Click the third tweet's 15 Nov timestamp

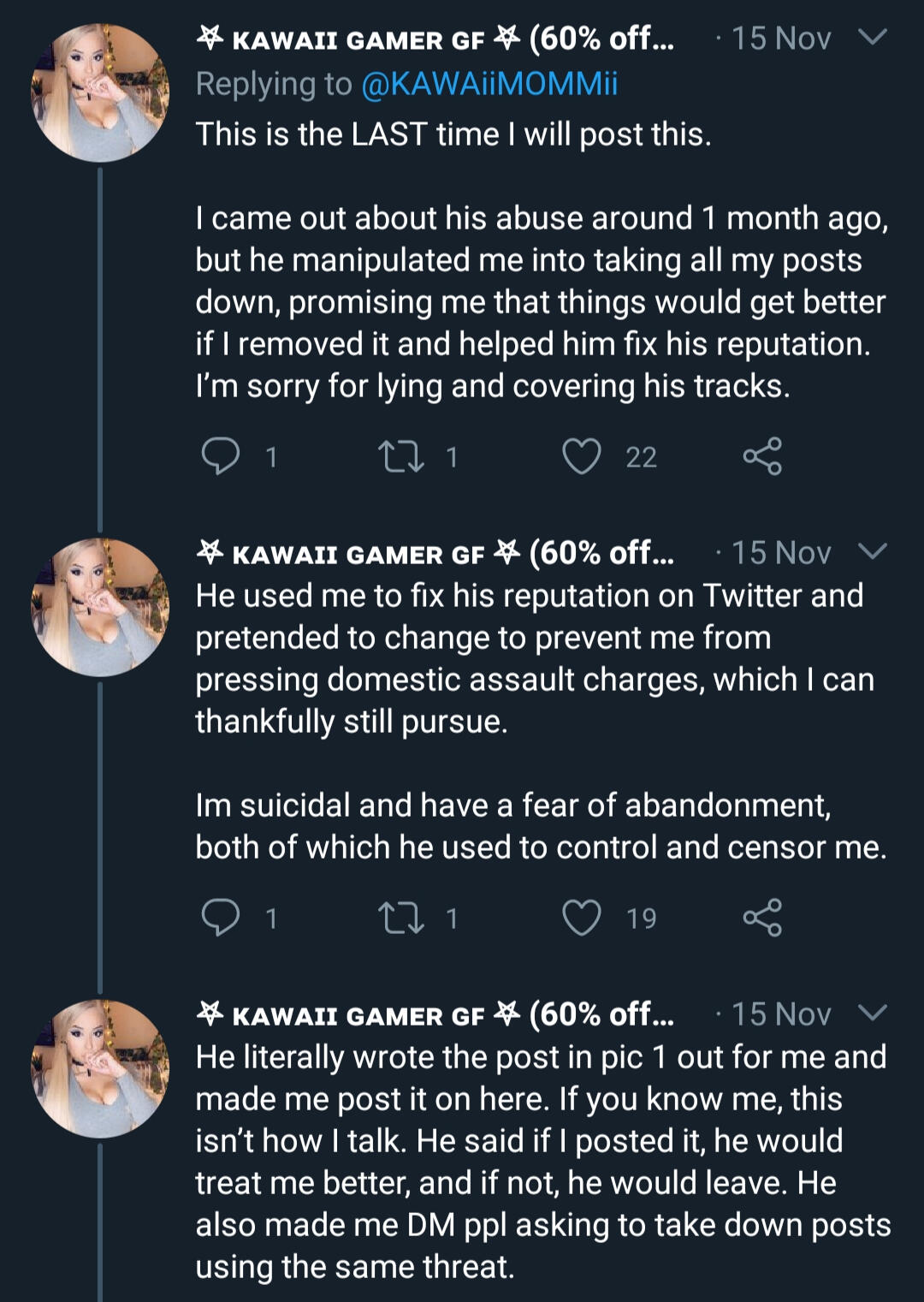[780, 1014]
